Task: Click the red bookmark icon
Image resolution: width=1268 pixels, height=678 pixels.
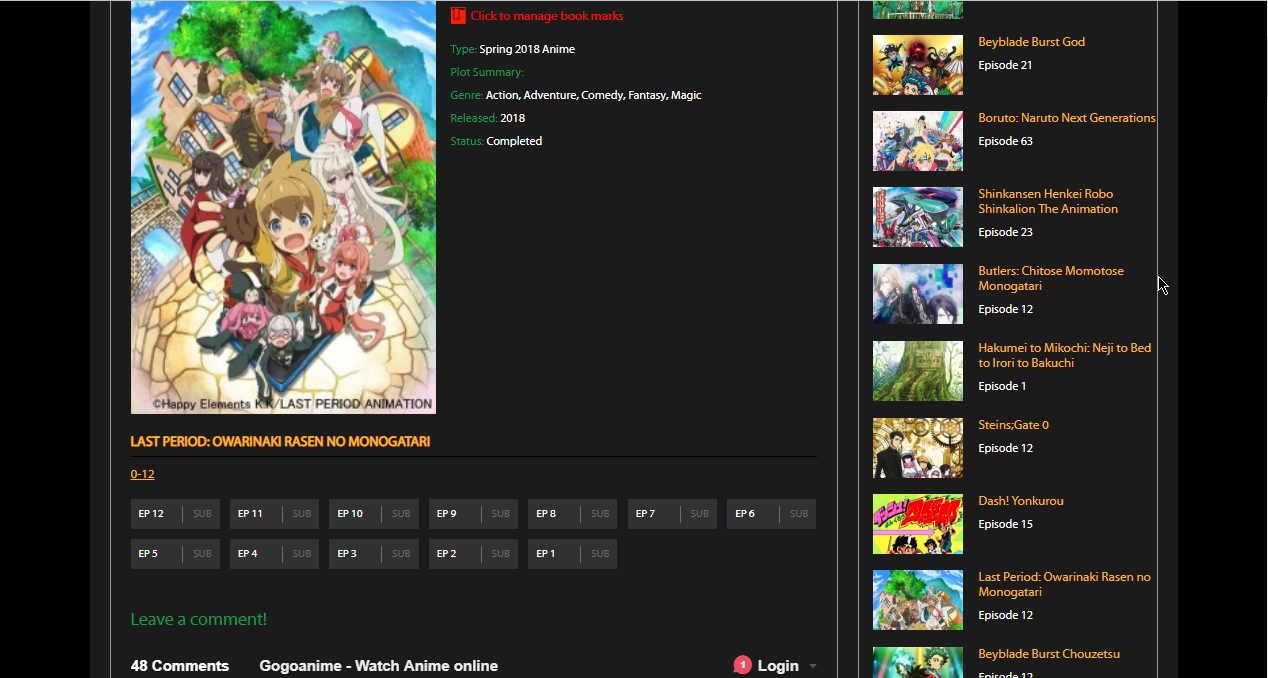Action: point(458,16)
